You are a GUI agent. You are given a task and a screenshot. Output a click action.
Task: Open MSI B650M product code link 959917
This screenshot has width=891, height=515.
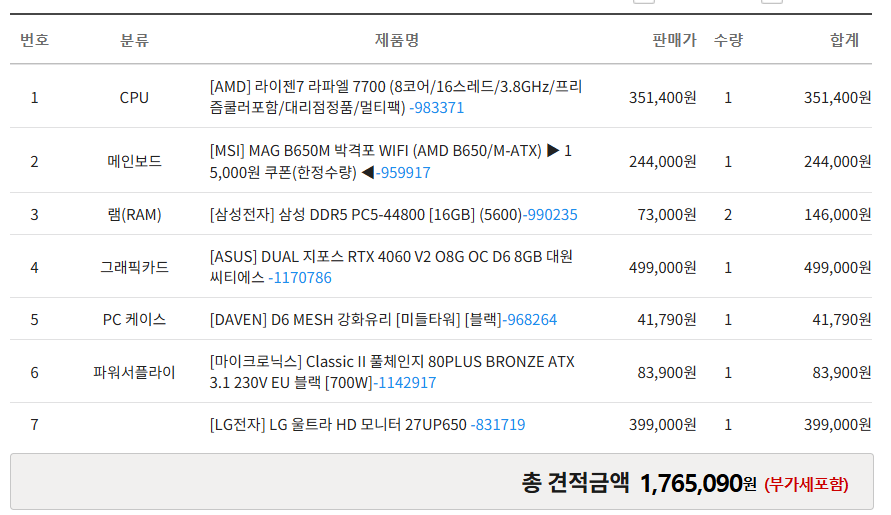click(403, 172)
